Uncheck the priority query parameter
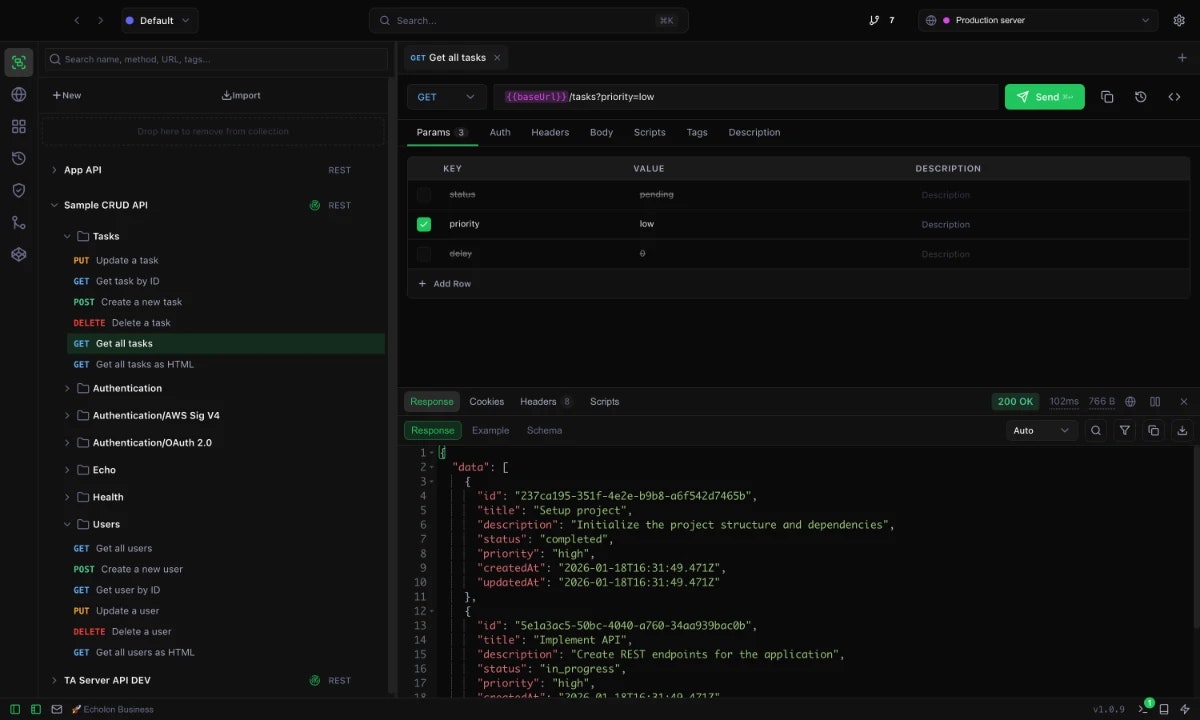 pos(423,224)
